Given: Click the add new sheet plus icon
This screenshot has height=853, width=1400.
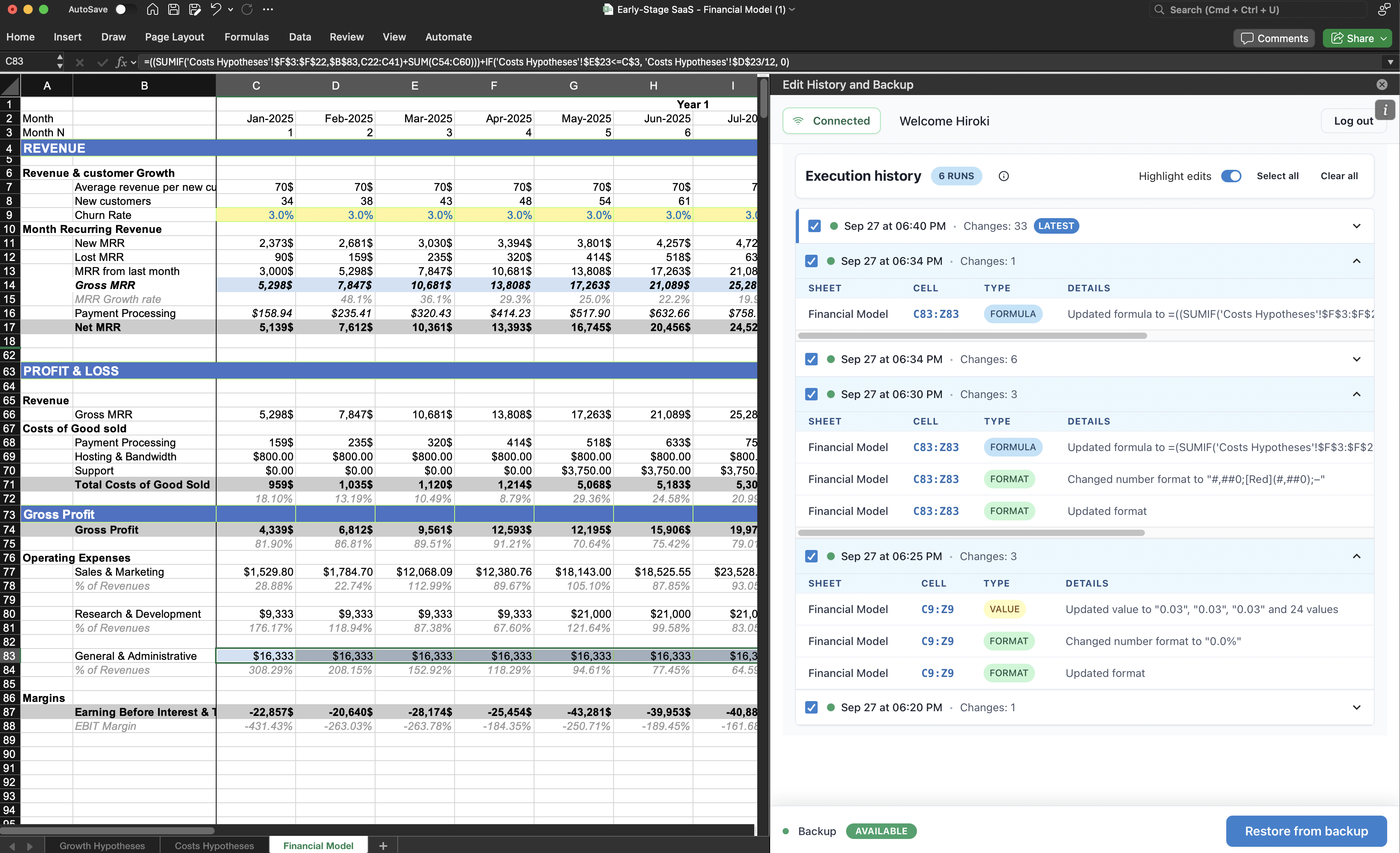Looking at the screenshot, I should pyautogui.click(x=383, y=846).
